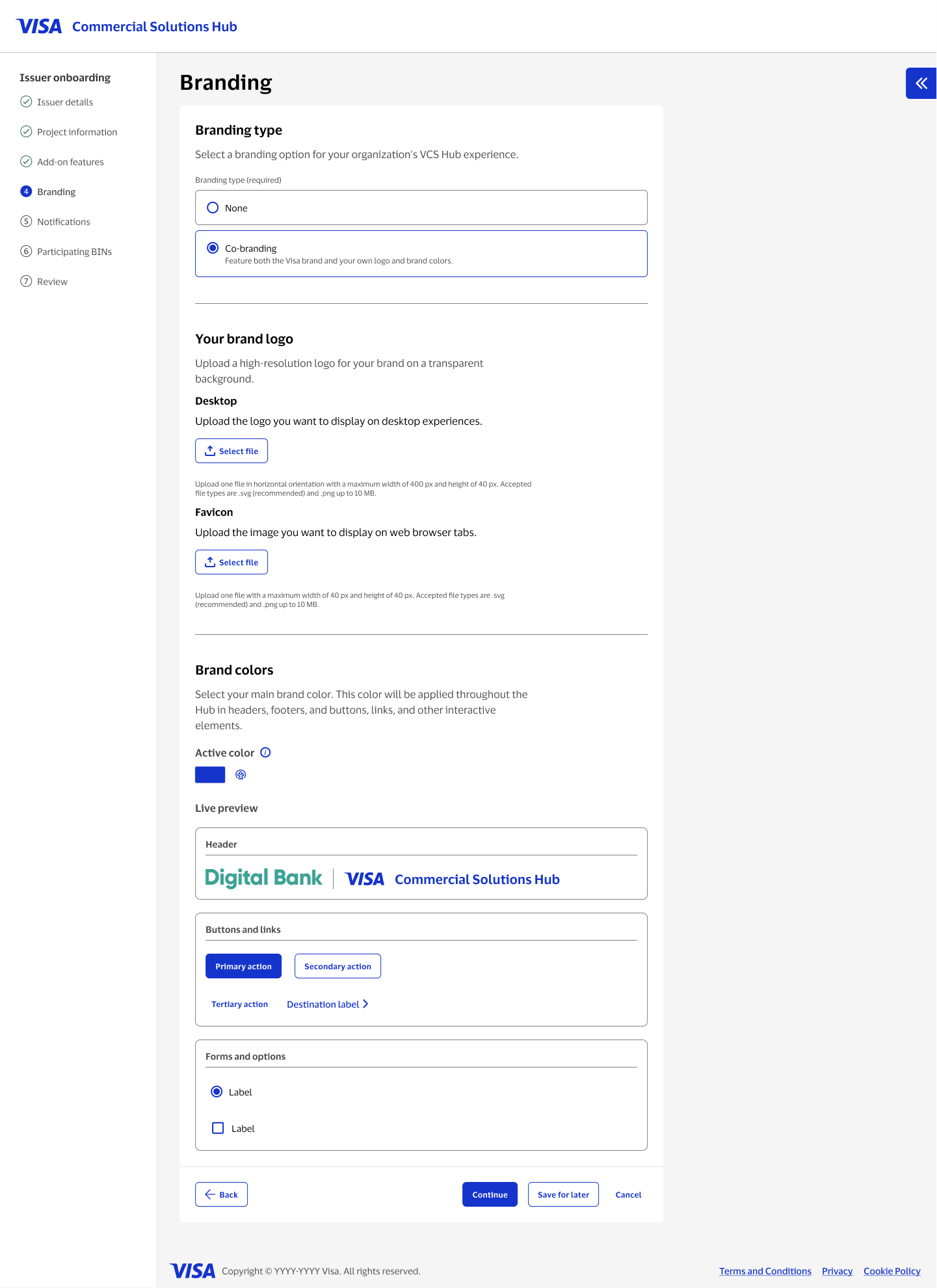Check the Label checkbox in preview
This screenshot has height=1288, width=937.
pyautogui.click(x=218, y=1128)
